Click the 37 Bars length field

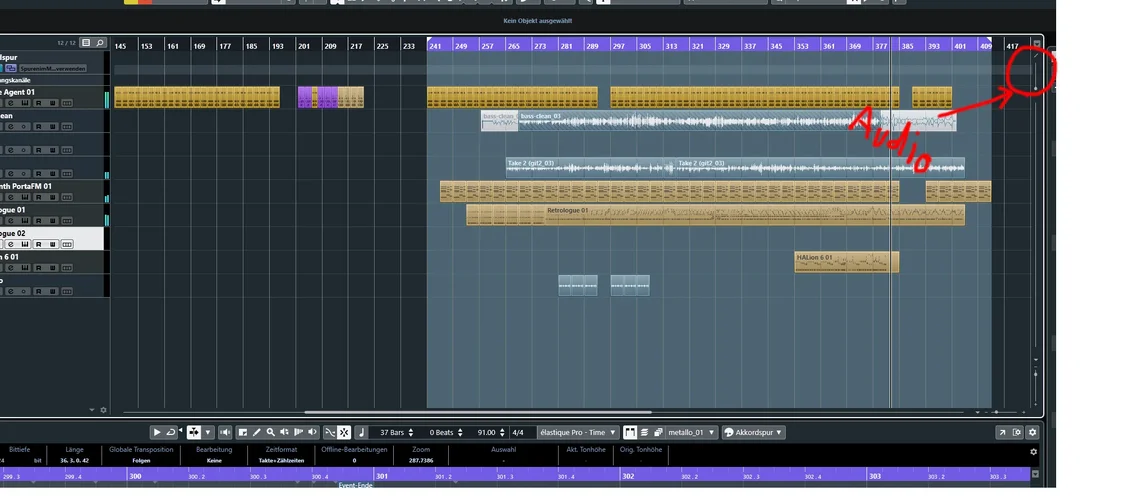coord(392,432)
